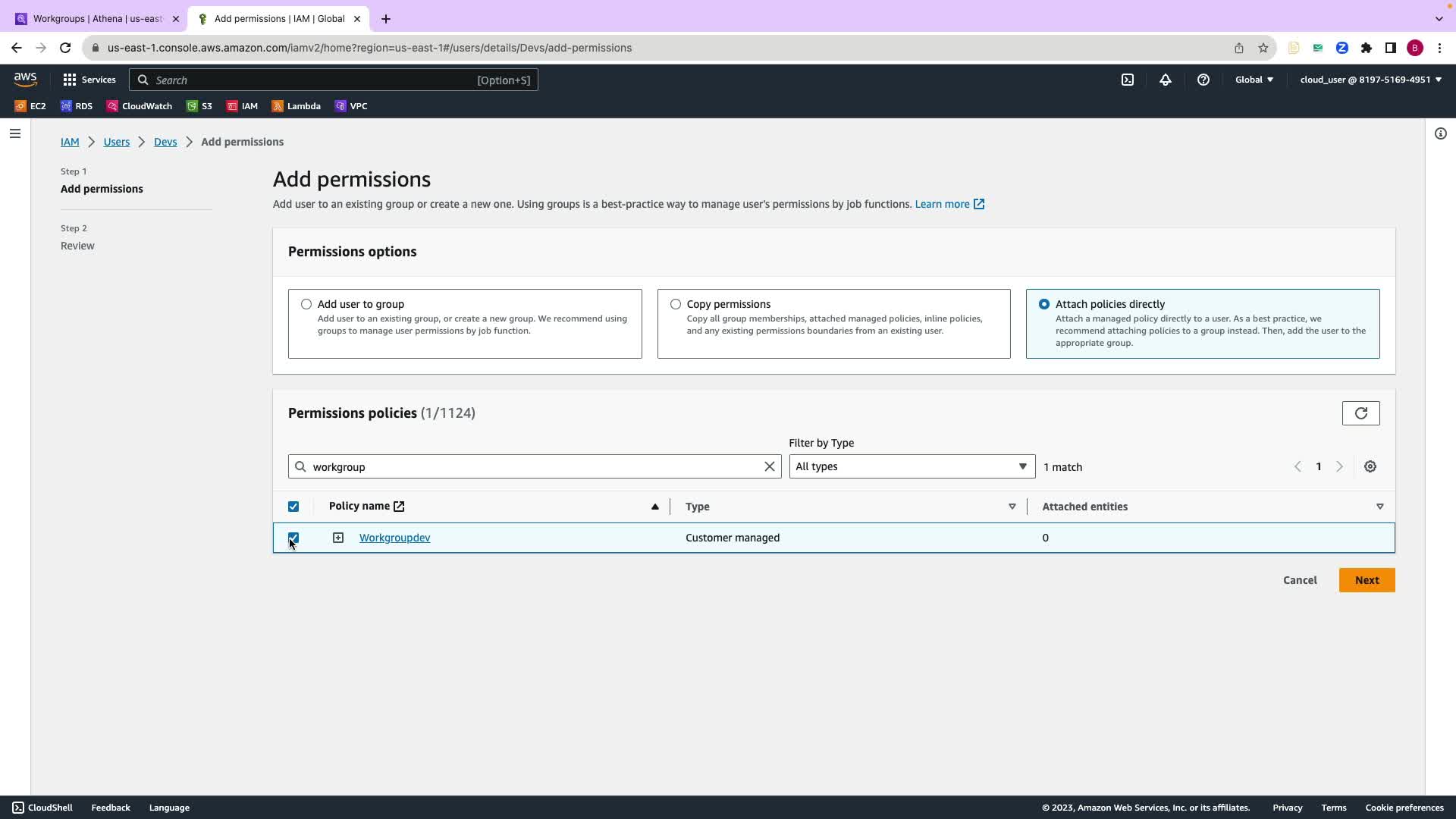1456x819 pixels.
Task: Open the S3 shortcut in favorites bar
Action: tap(200, 106)
